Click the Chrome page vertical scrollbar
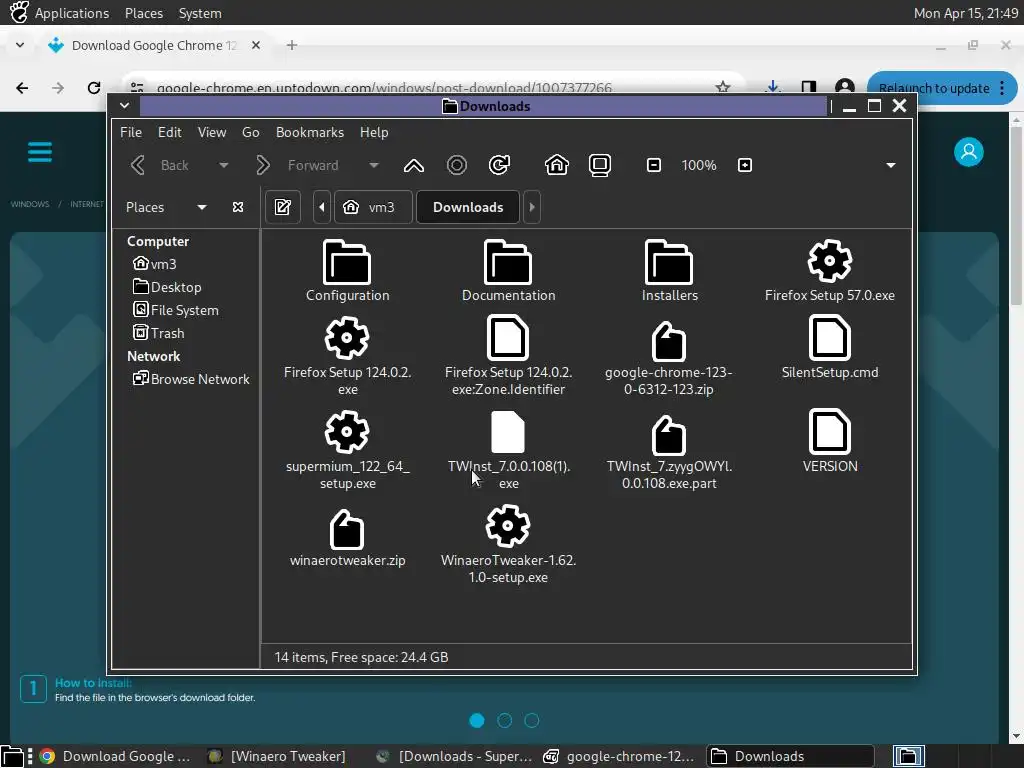The height and width of the screenshot is (768, 1024). tap(1016, 216)
